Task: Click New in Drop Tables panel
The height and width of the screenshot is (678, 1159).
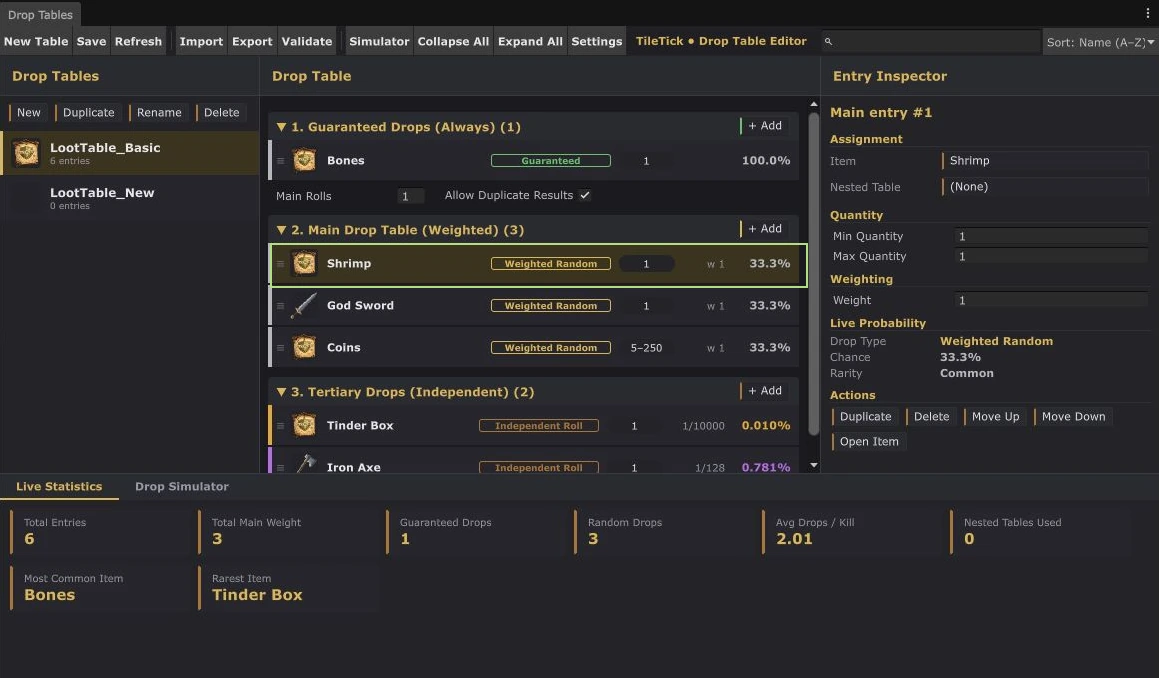Action: pyautogui.click(x=28, y=112)
